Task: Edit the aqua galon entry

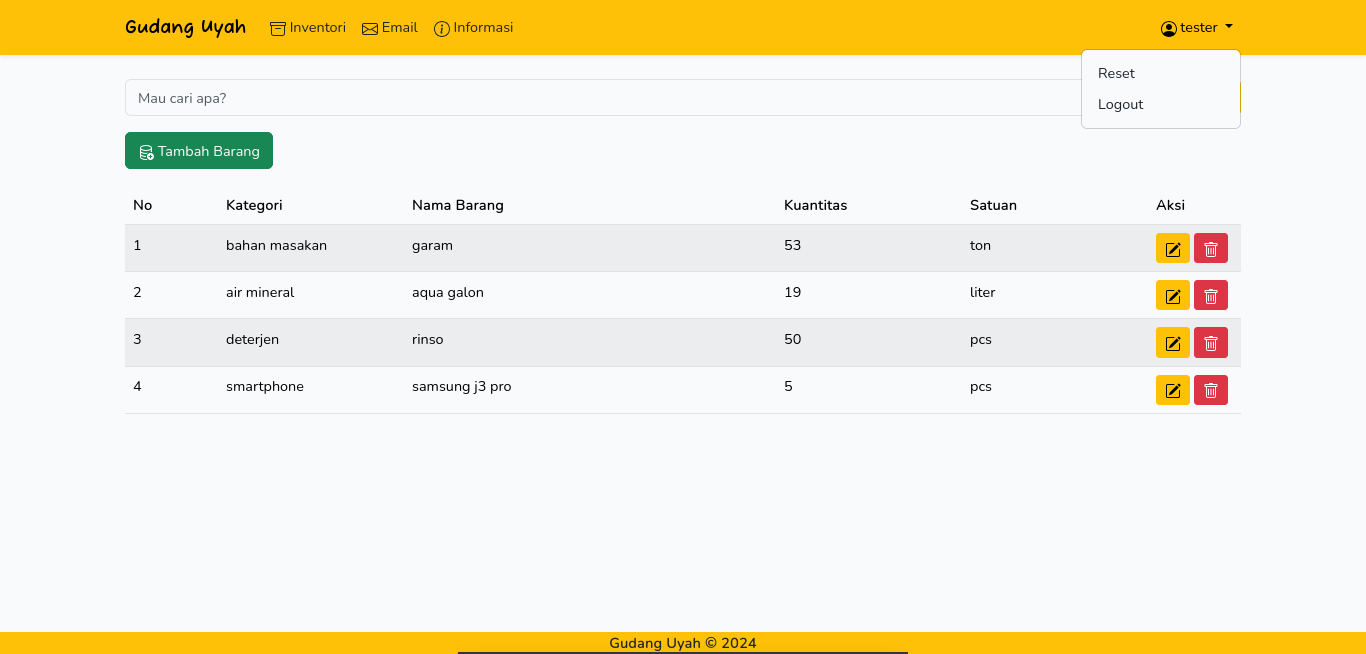Action: point(1172,295)
